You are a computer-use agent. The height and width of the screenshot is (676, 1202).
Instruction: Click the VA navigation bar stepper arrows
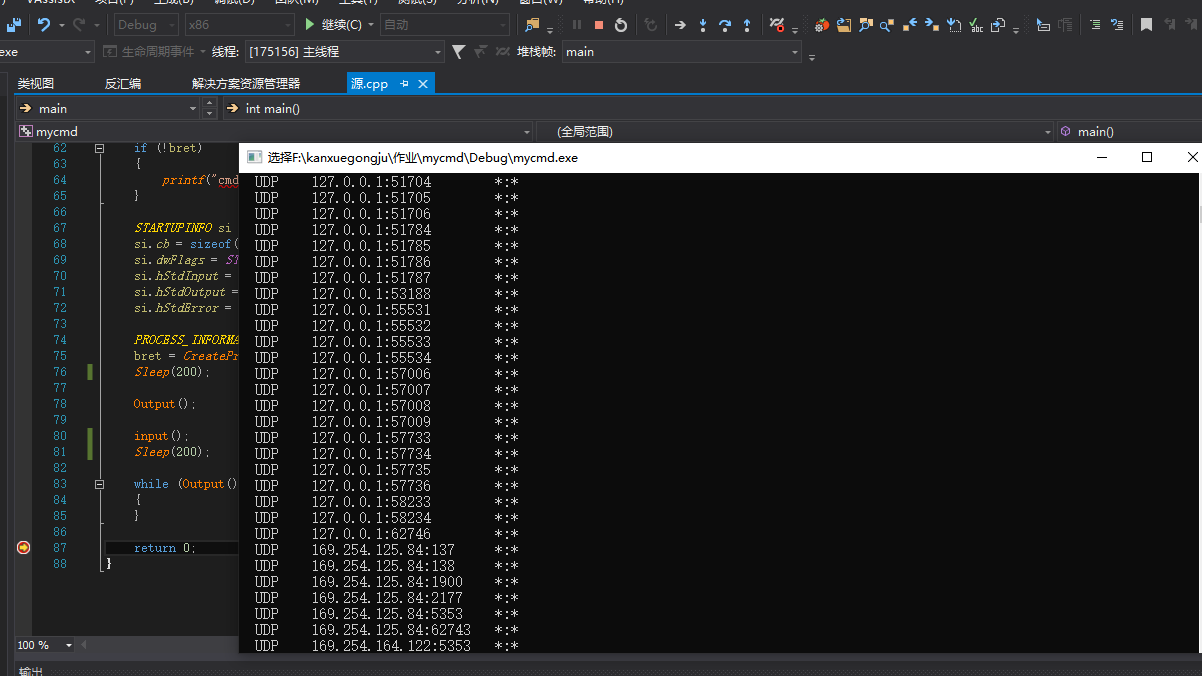click(209, 108)
